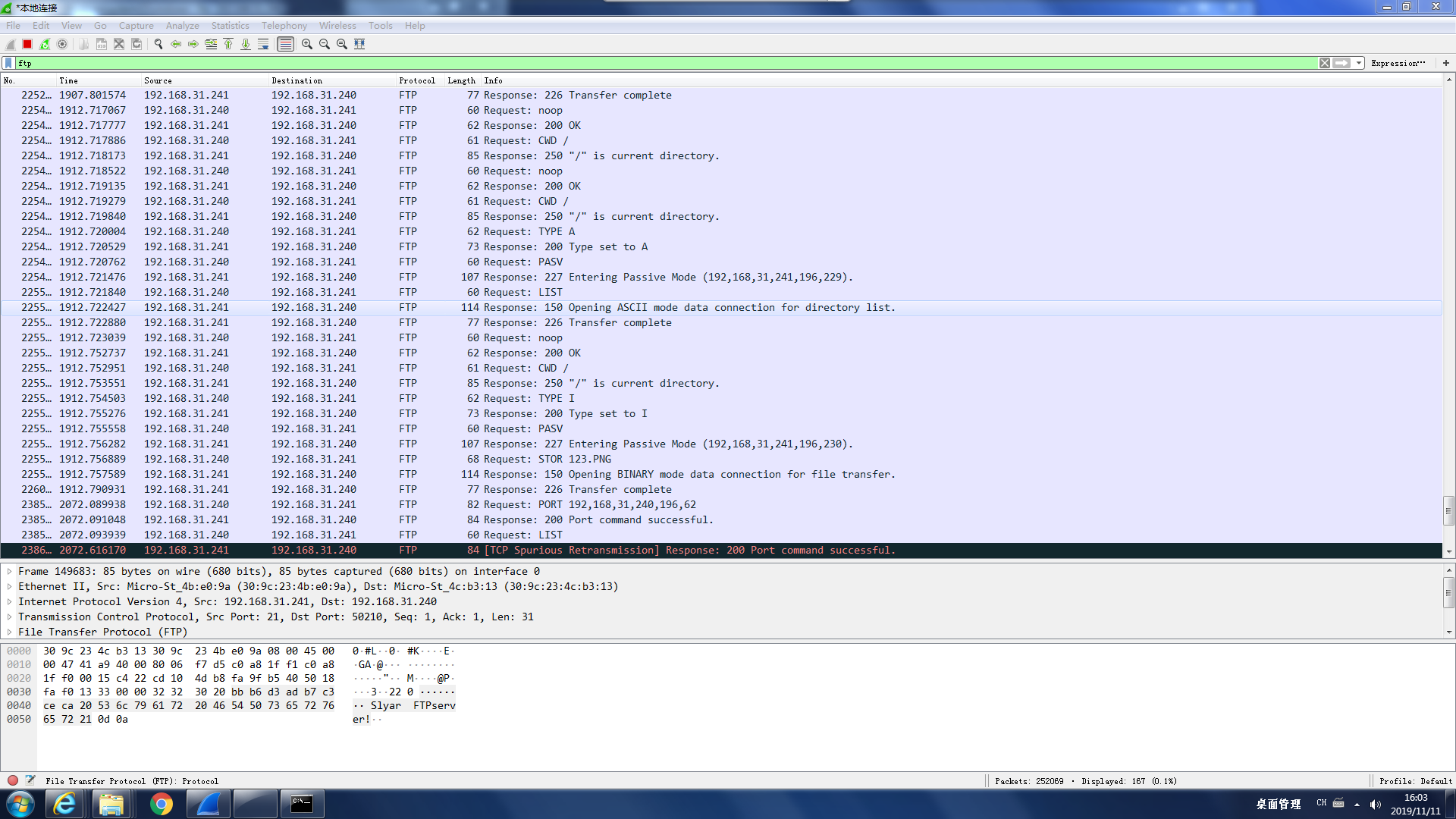Toggle packet list colorization button
1456x819 pixels.
[x=285, y=44]
